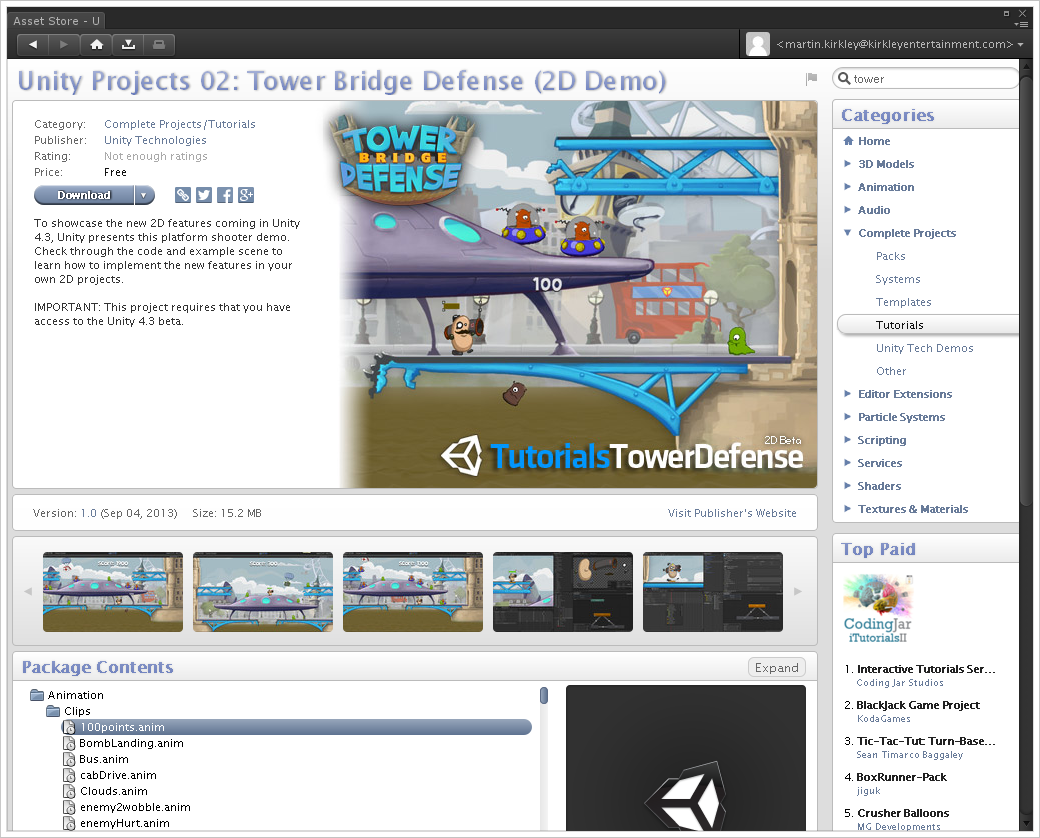Share on Twitter icon

click(x=204, y=195)
